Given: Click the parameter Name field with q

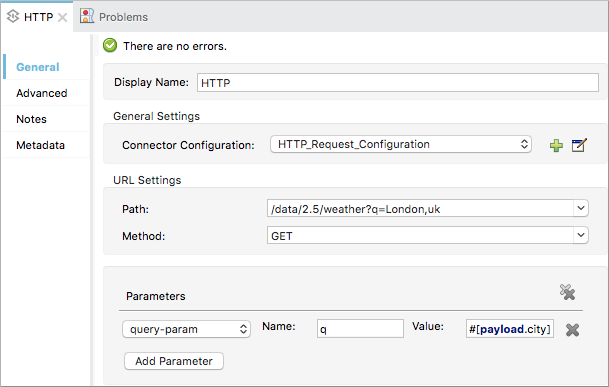Looking at the screenshot, I should pyautogui.click(x=360, y=329).
